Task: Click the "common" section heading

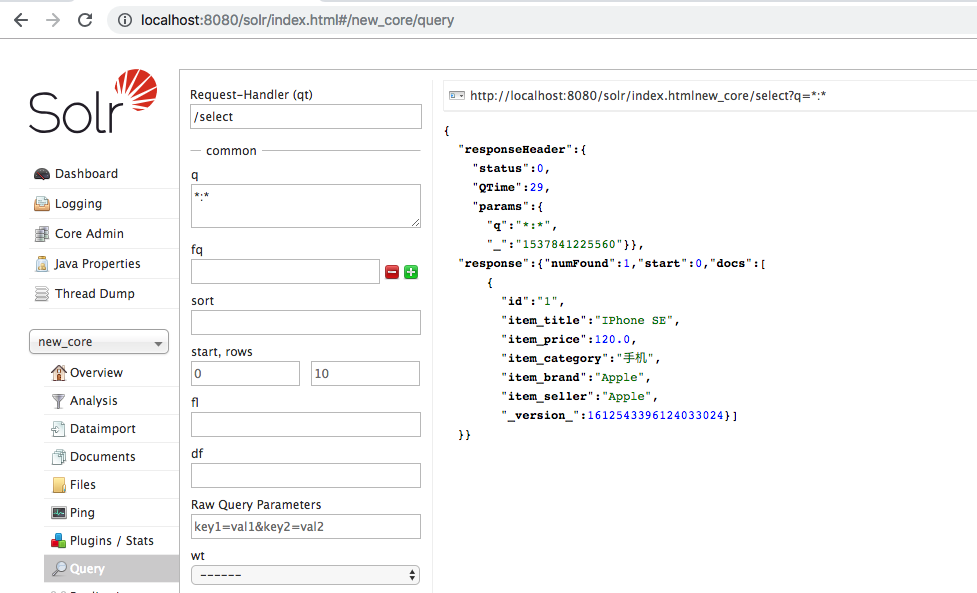Action: pyautogui.click(x=231, y=151)
